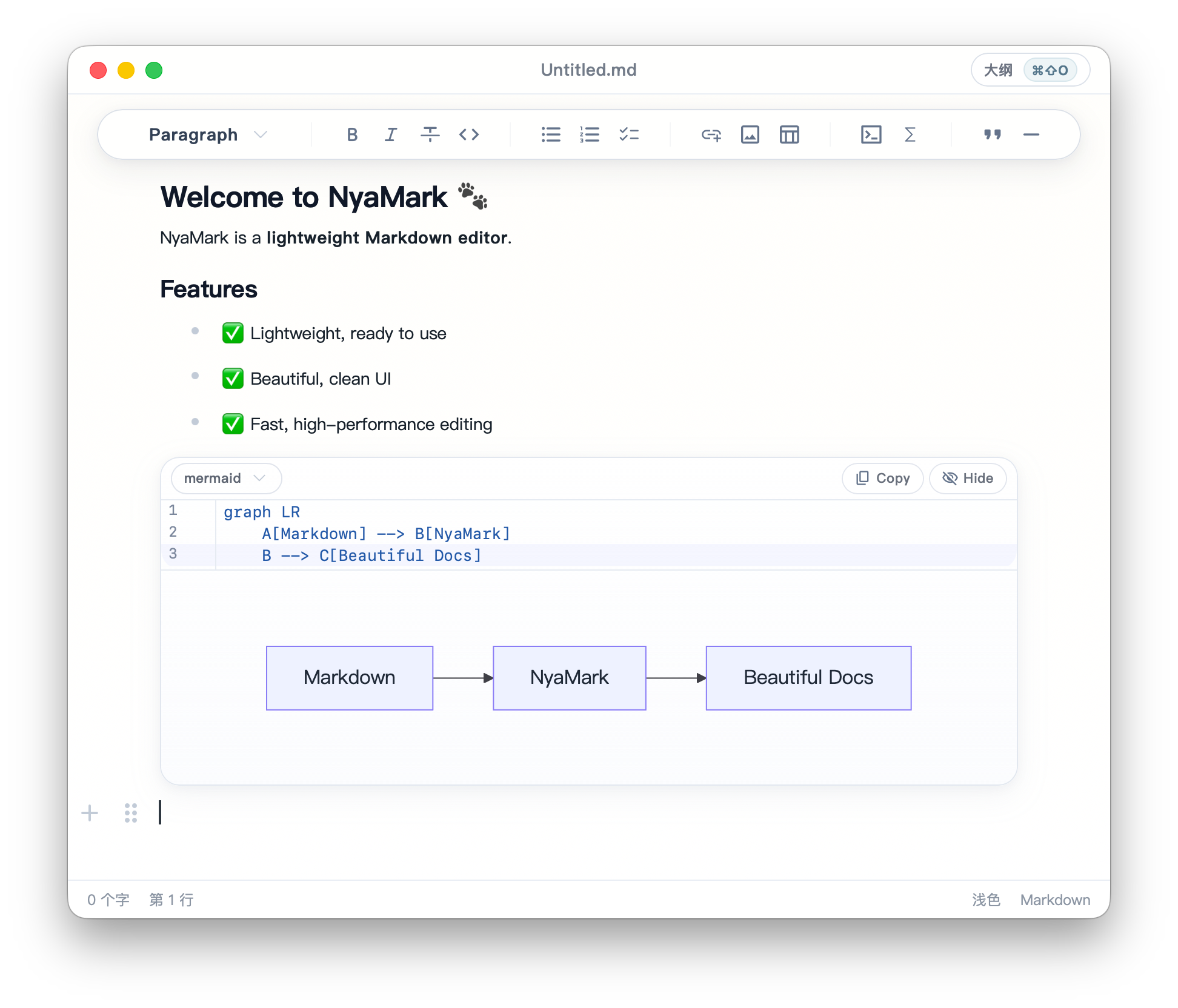
Task: Open the mermaid language selector
Action: pos(226,479)
